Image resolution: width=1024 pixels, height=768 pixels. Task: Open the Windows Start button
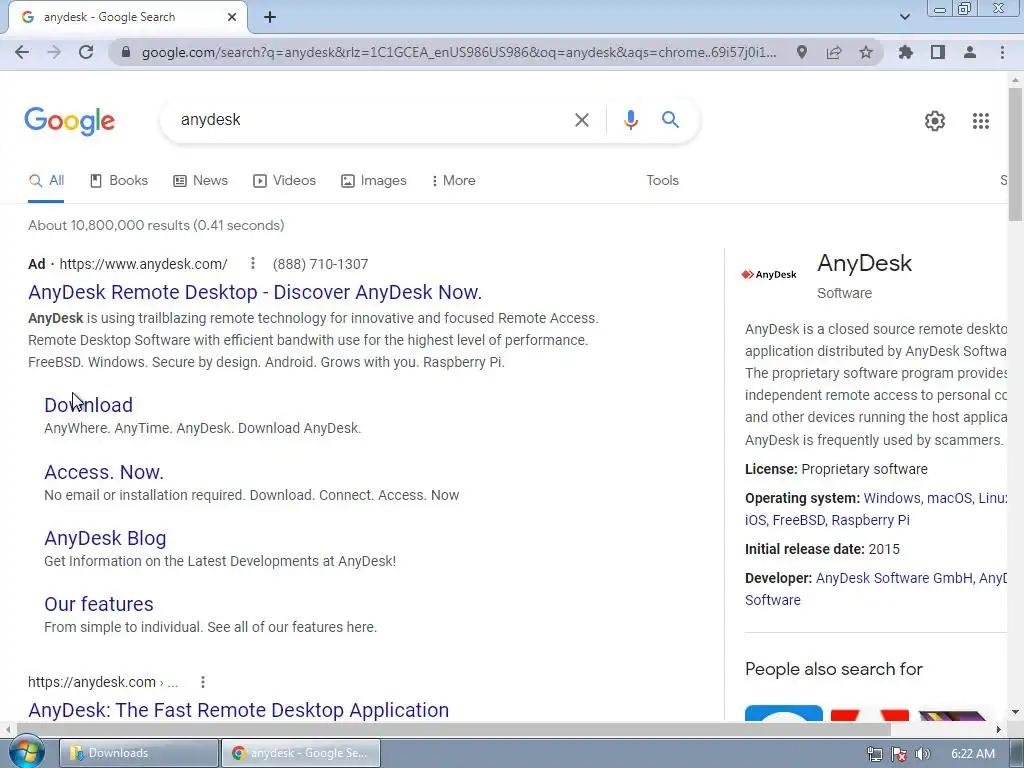pos(26,752)
